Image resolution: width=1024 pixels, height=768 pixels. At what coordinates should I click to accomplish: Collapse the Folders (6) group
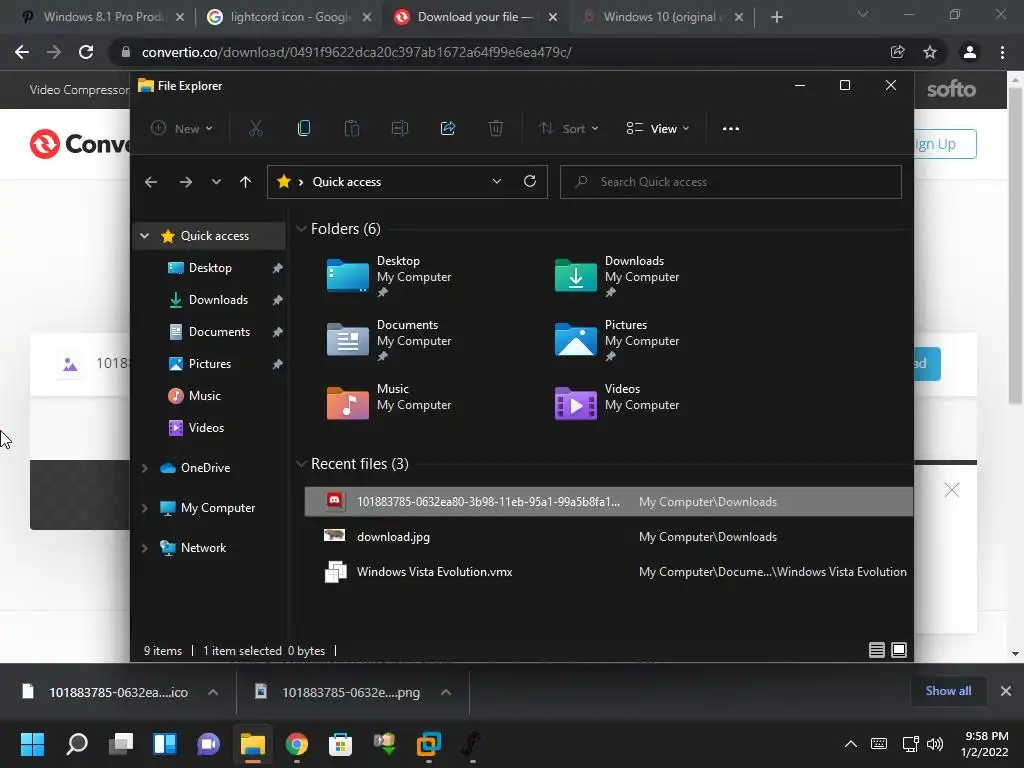click(301, 229)
